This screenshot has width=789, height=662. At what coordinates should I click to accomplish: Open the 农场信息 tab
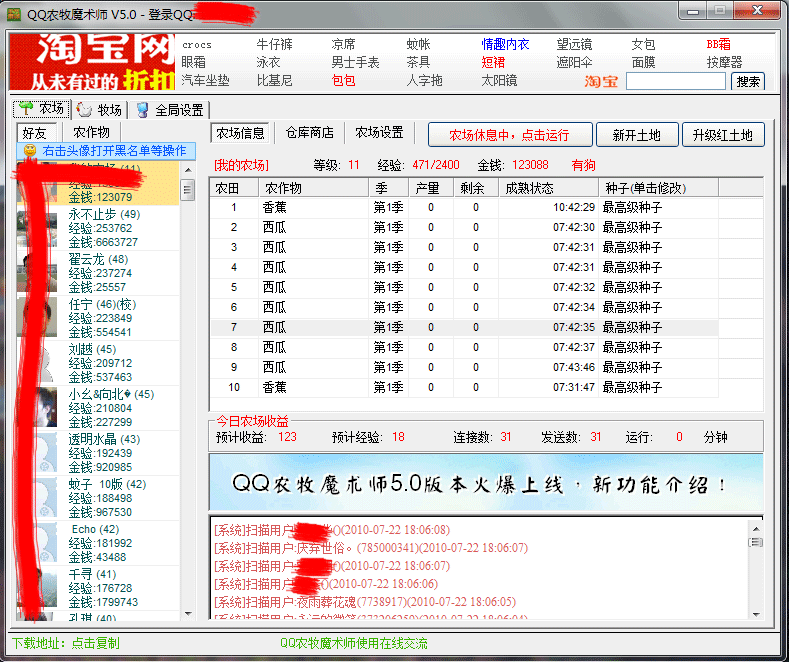click(240, 133)
